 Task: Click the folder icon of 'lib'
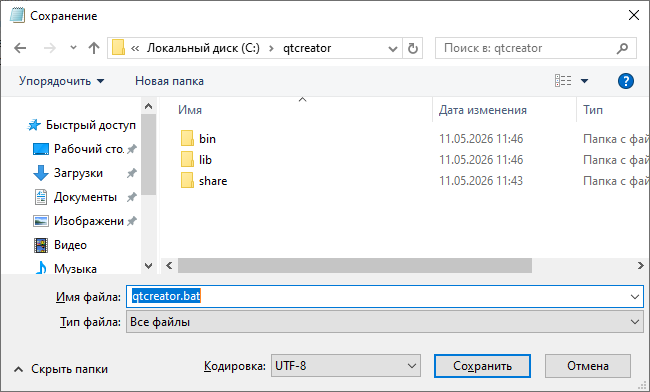pos(187,160)
